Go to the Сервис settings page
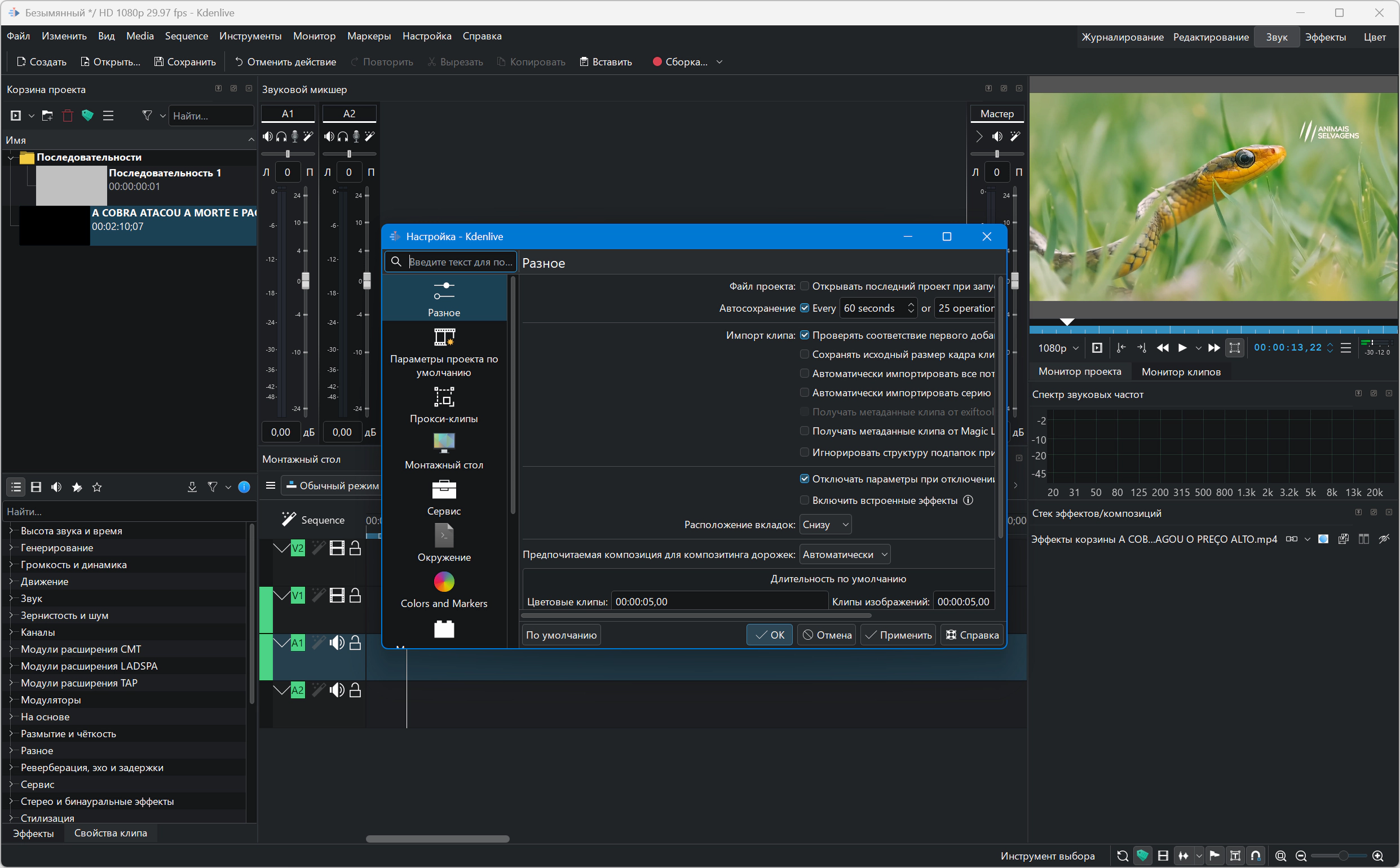The height and width of the screenshot is (868, 1400). coord(444,497)
